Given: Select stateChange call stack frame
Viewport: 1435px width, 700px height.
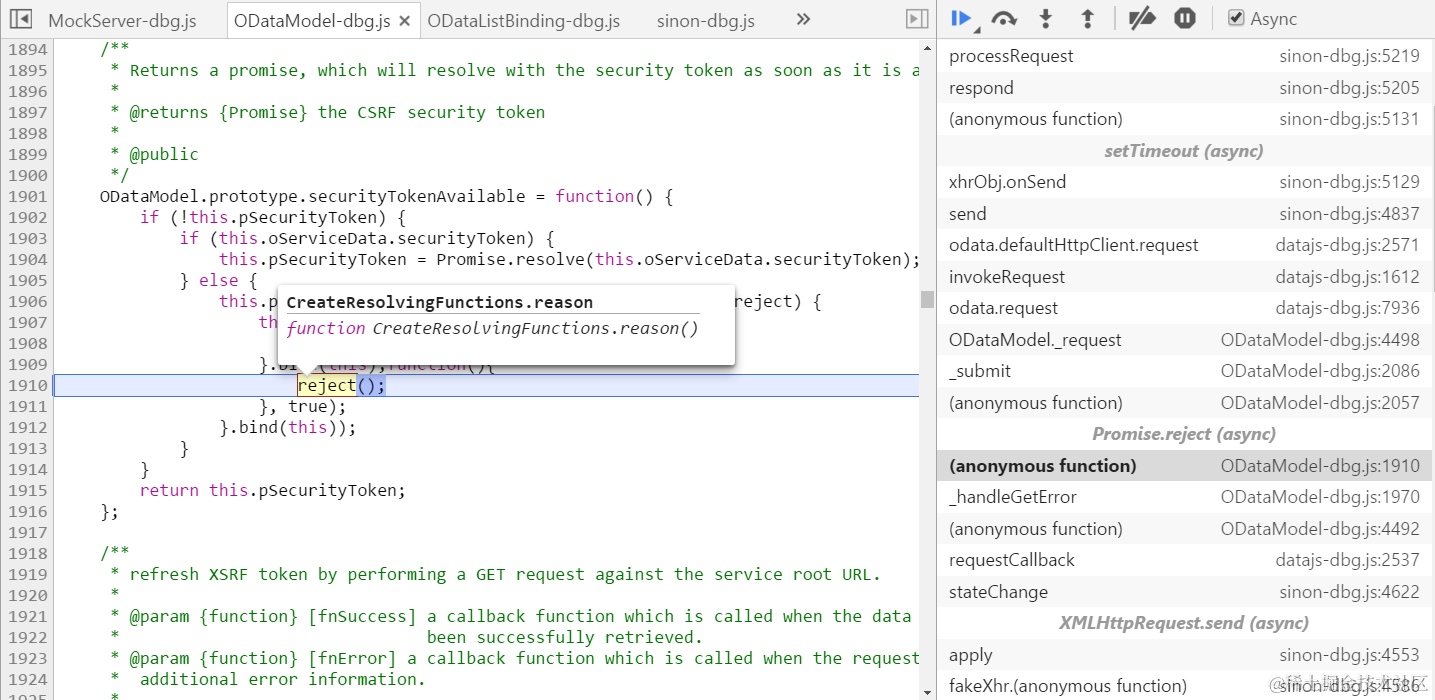Looking at the screenshot, I should [x=1186, y=592].
